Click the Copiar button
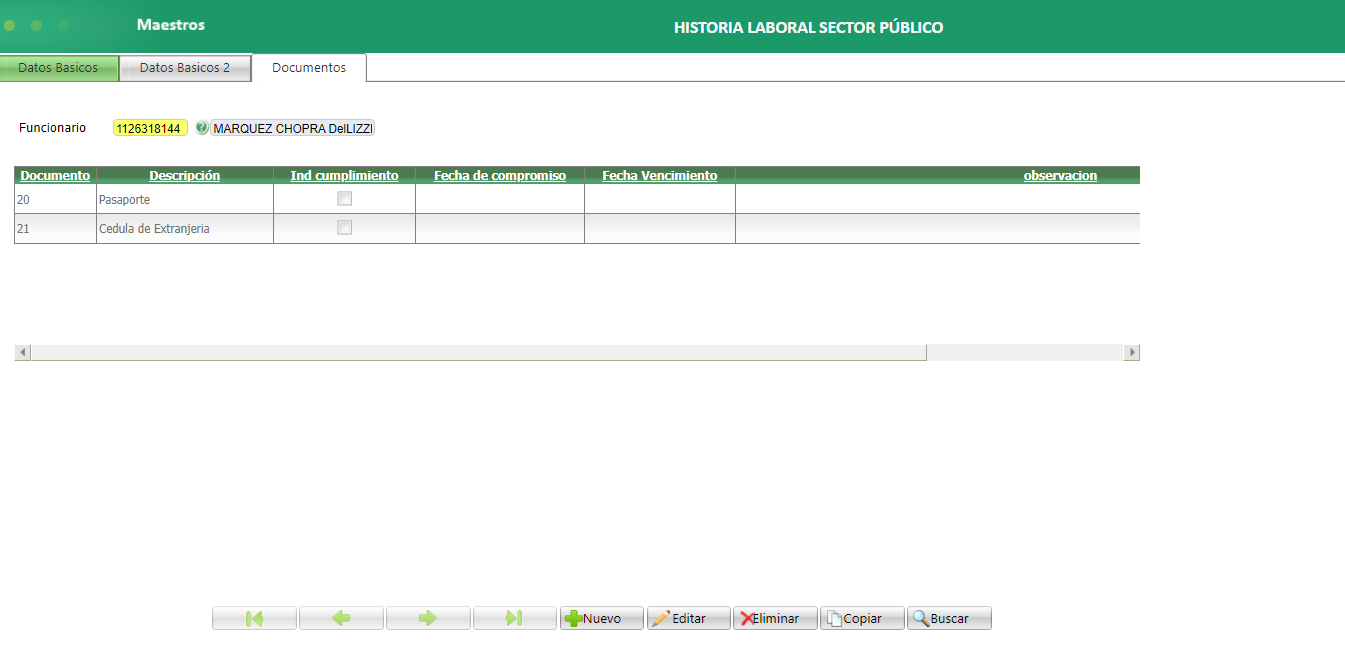 (x=862, y=618)
